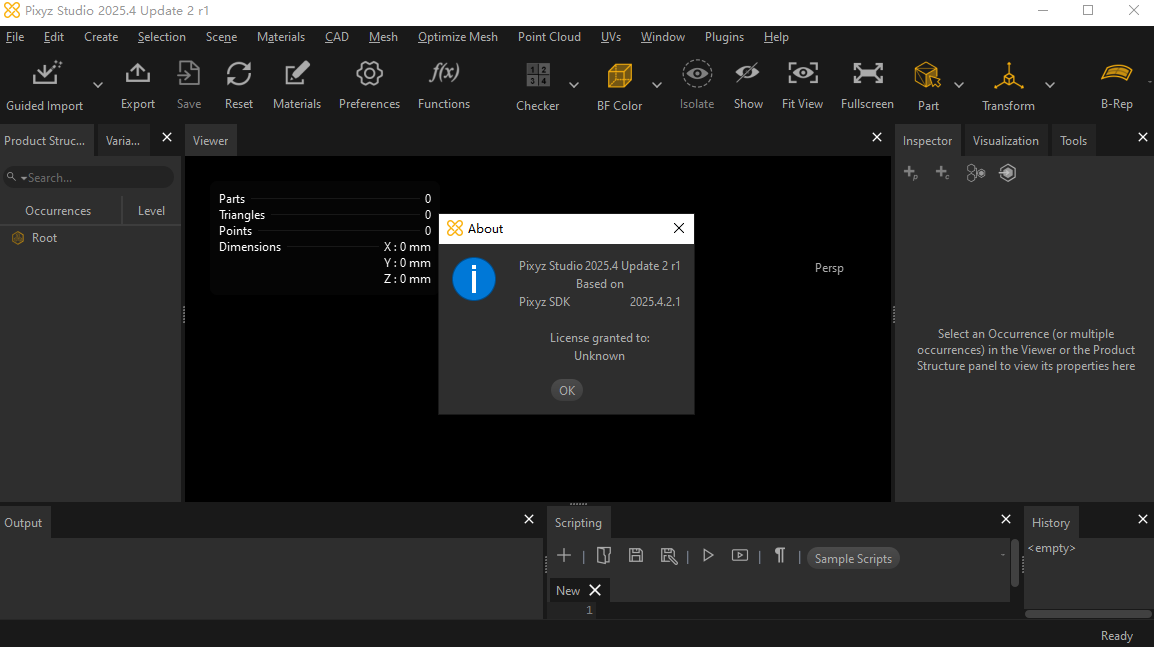Expand the Part dropdown arrow
The width and height of the screenshot is (1154, 647).
point(959,85)
